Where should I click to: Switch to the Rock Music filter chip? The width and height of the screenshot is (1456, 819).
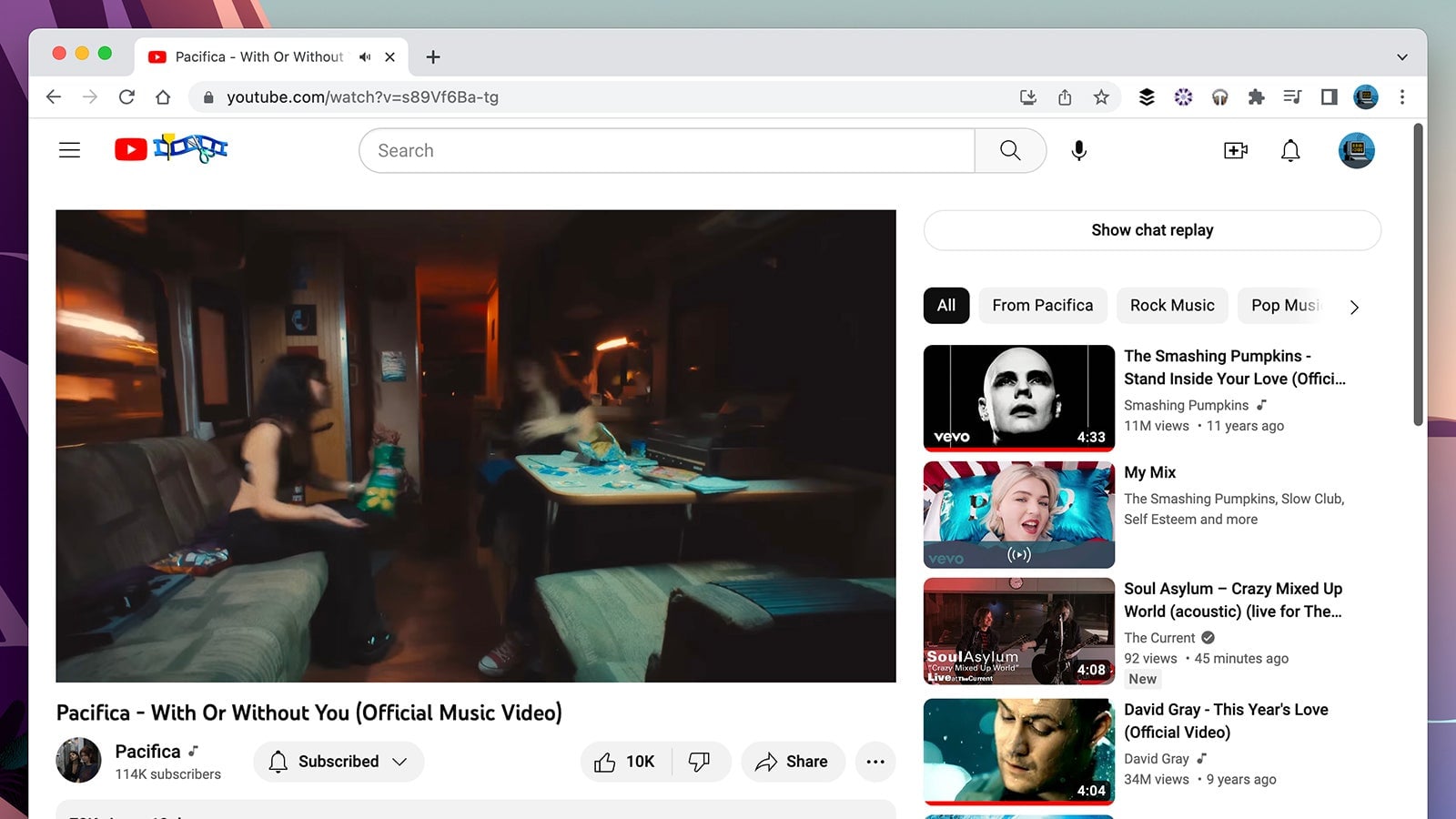(x=1172, y=305)
